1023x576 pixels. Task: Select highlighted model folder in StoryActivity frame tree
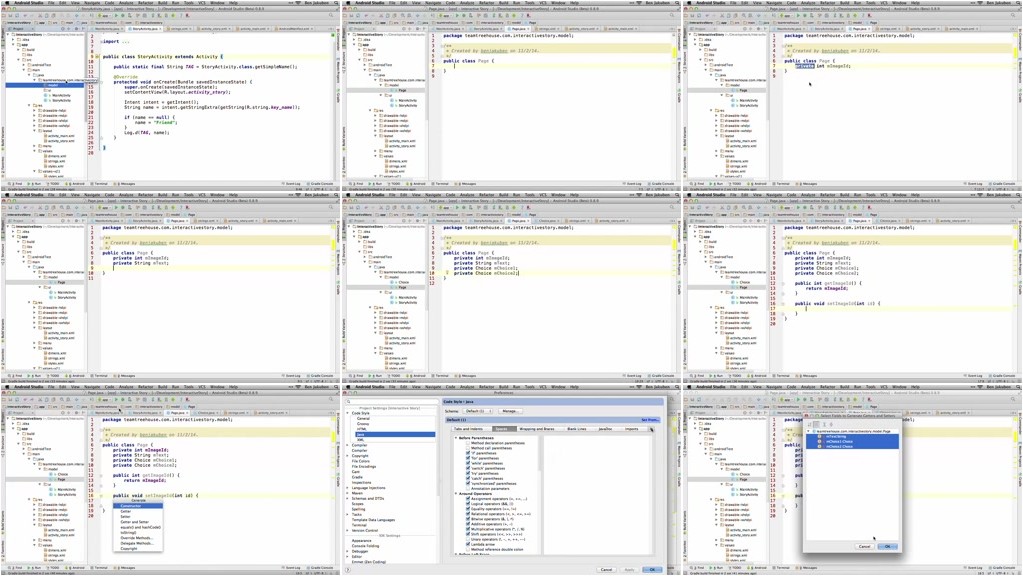45,85
